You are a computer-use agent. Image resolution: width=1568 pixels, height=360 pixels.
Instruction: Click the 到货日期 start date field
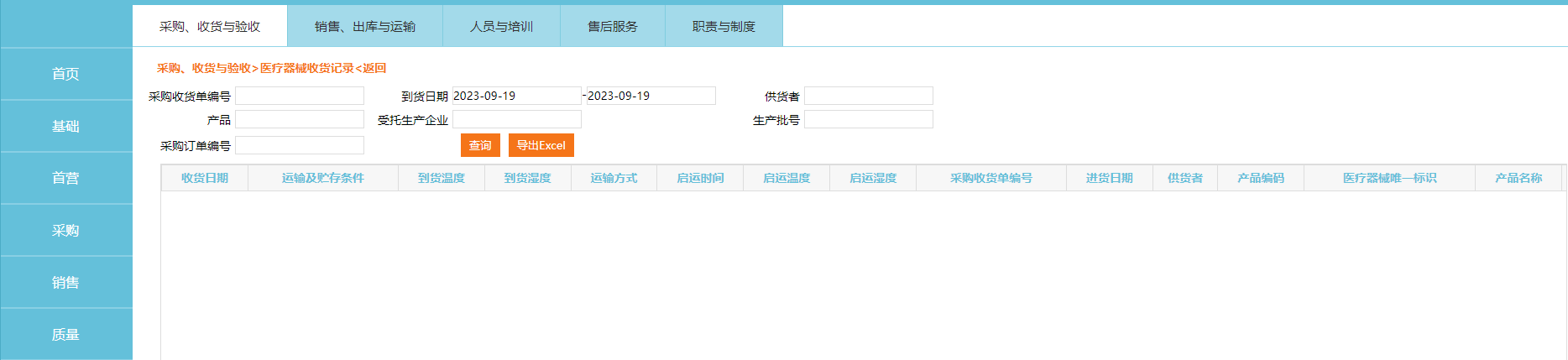tap(516, 96)
